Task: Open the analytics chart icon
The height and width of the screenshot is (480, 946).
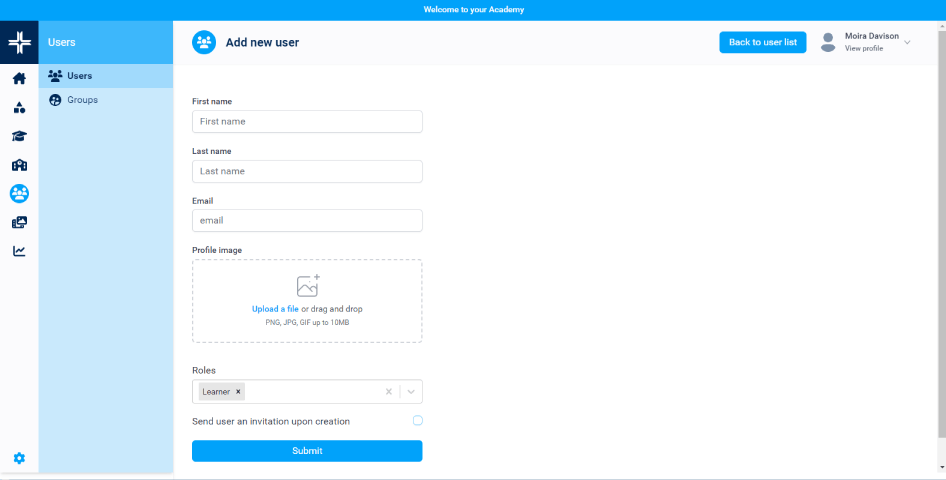Action: coord(19,251)
